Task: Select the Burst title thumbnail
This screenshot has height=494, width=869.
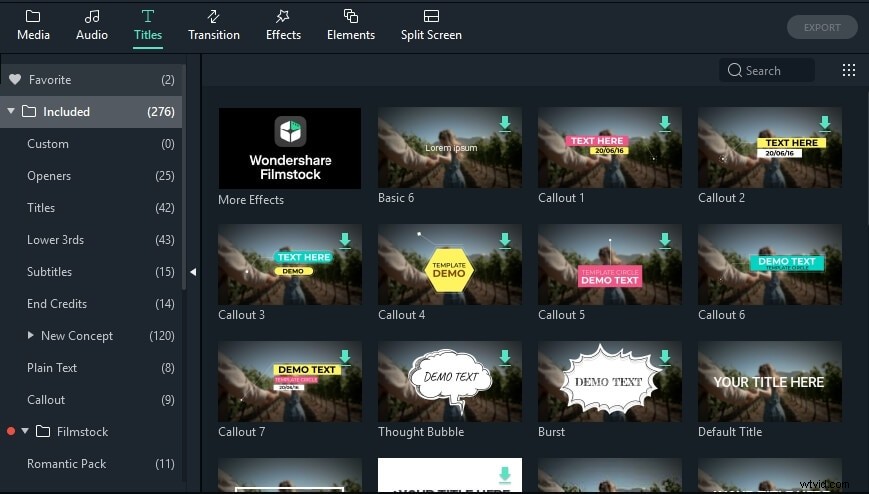Action: point(610,381)
